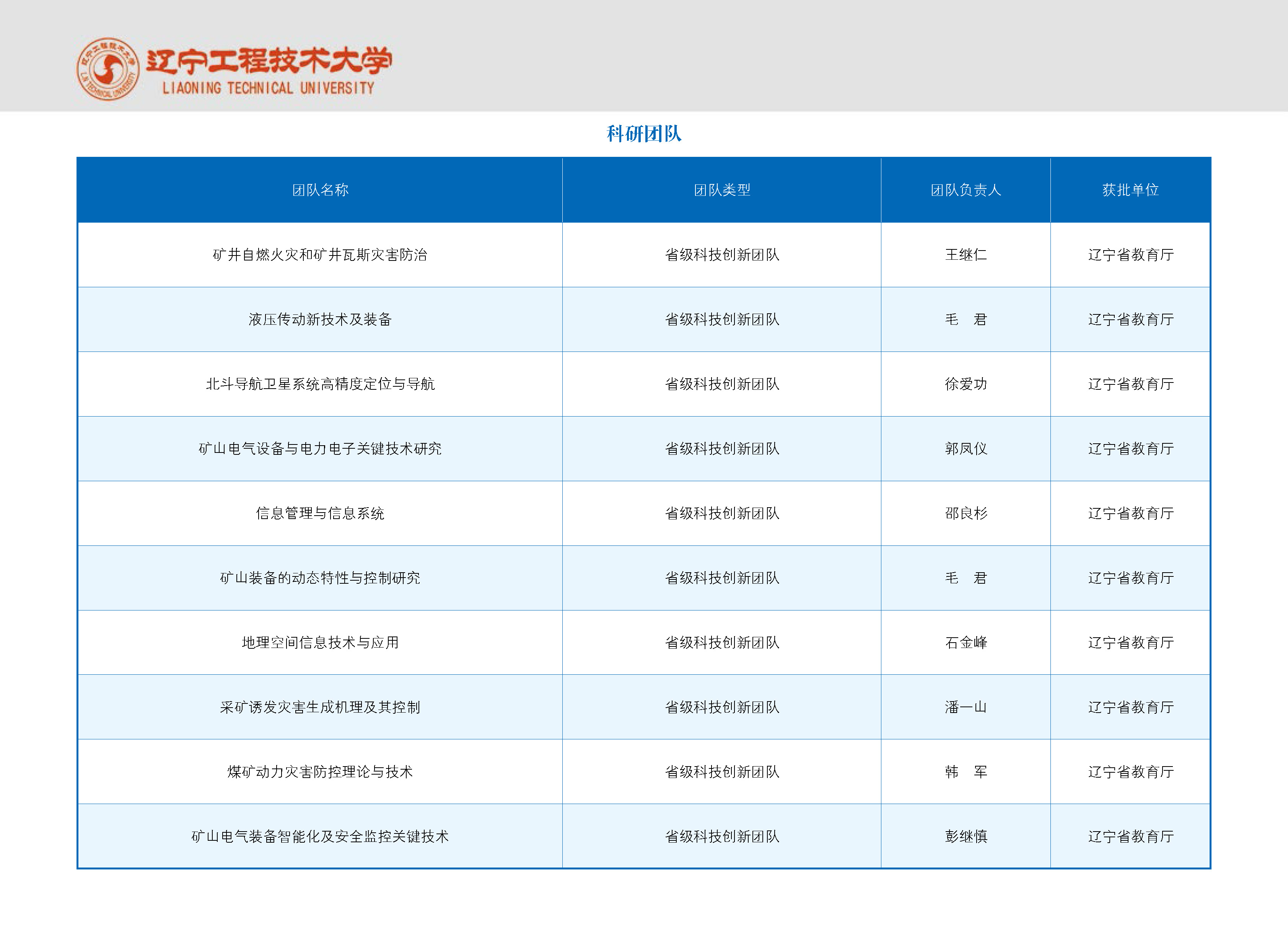Click team leader name 韩军
This screenshot has width=1288, height=949.
coord(966,772)
